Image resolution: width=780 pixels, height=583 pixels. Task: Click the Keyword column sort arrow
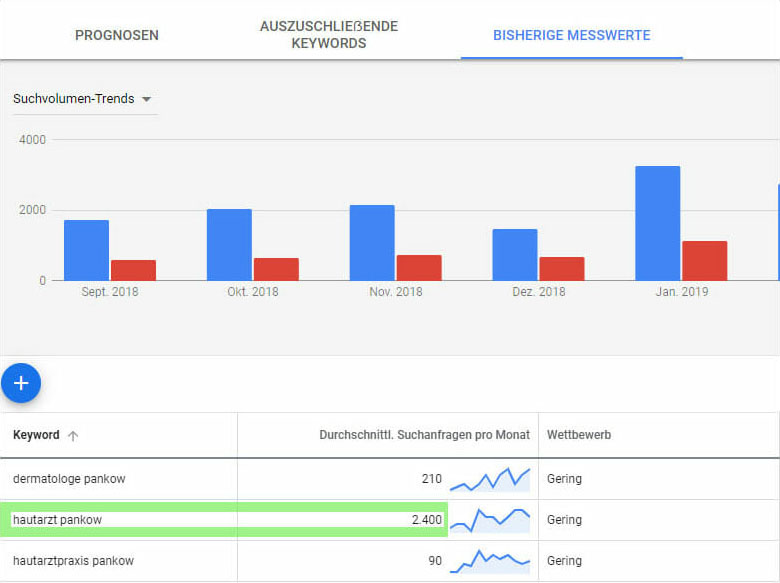click(73, 436)
